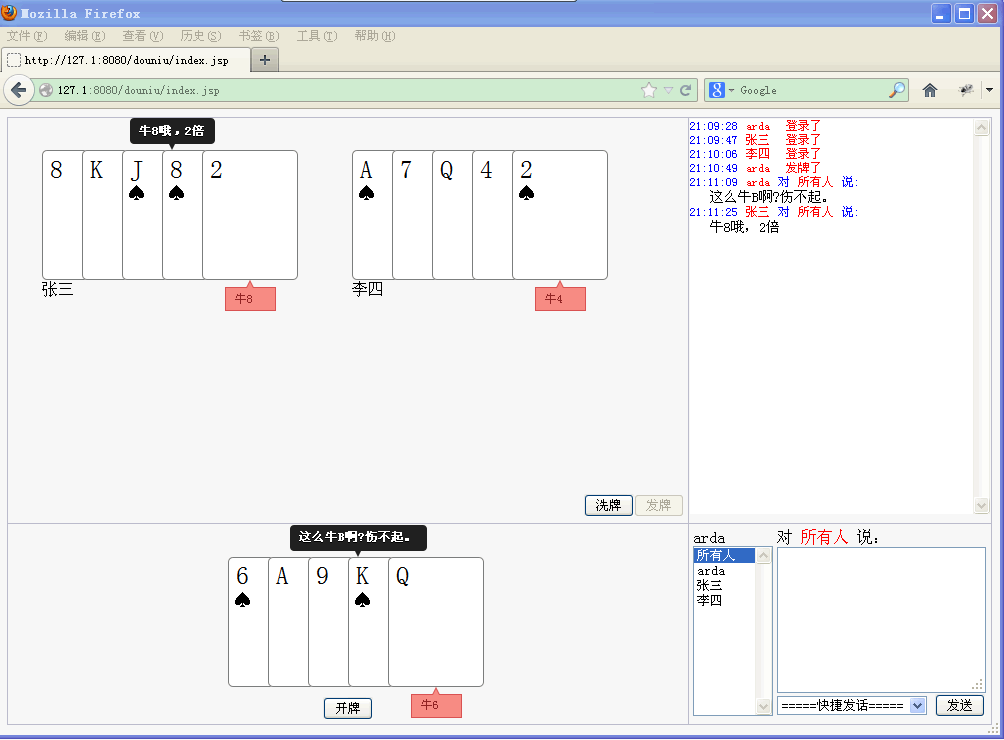
Task: Click the 开牌 reveal button
Action: (x=348, y=708)
